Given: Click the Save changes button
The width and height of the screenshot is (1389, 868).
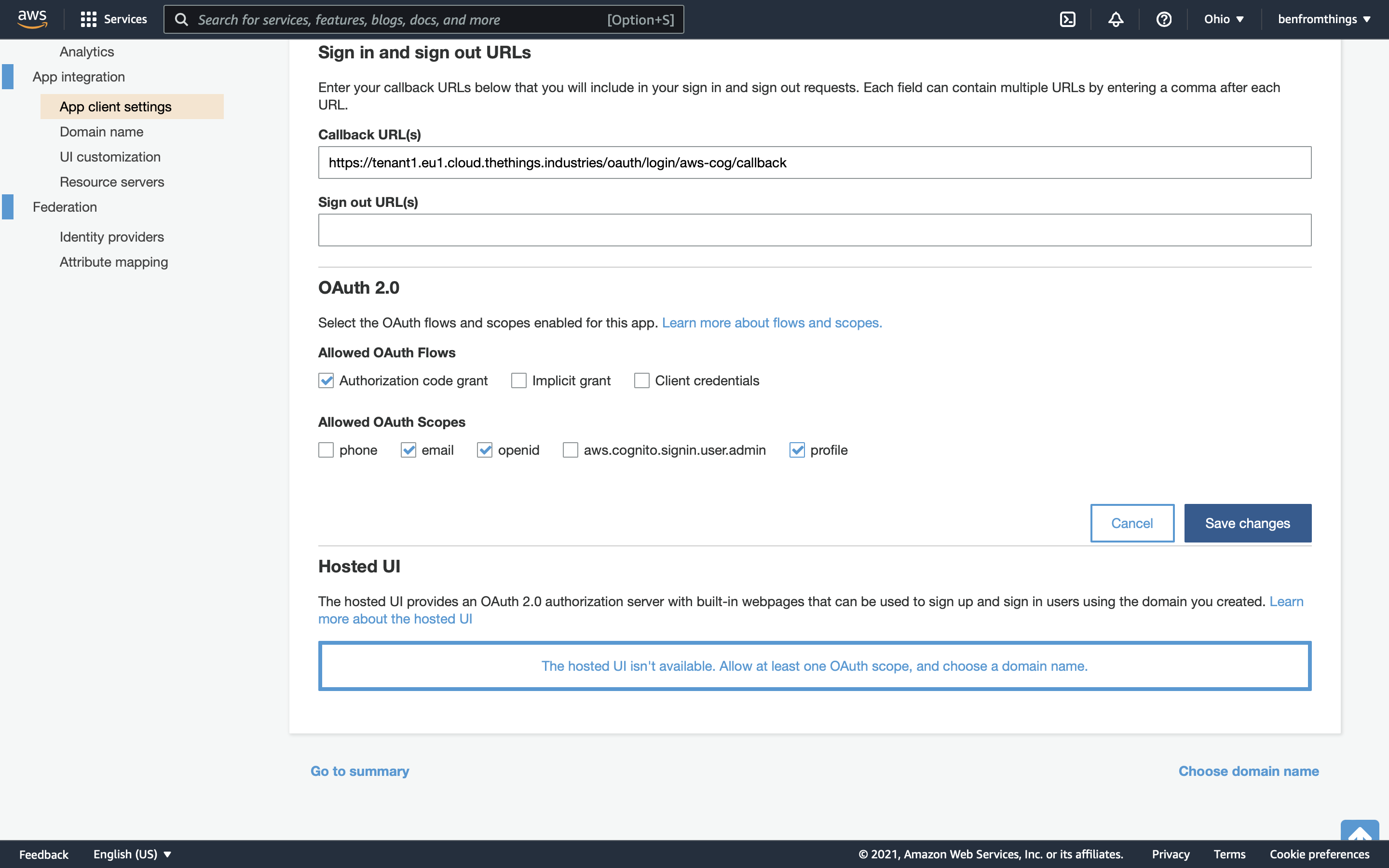Looking at the screenshot, I should click(1247, 523).
